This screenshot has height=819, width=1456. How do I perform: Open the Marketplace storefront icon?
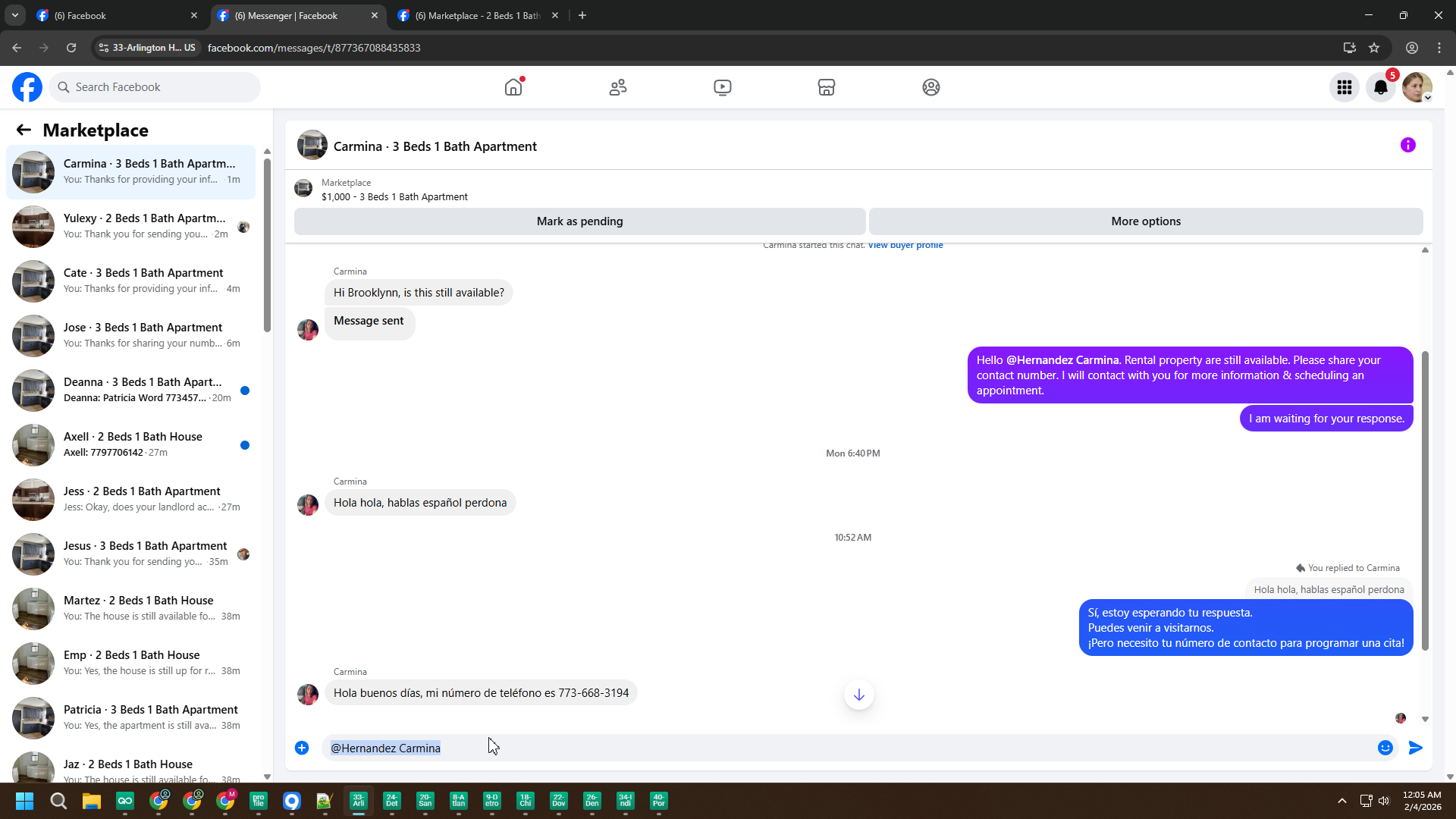(x=827, y=87)
